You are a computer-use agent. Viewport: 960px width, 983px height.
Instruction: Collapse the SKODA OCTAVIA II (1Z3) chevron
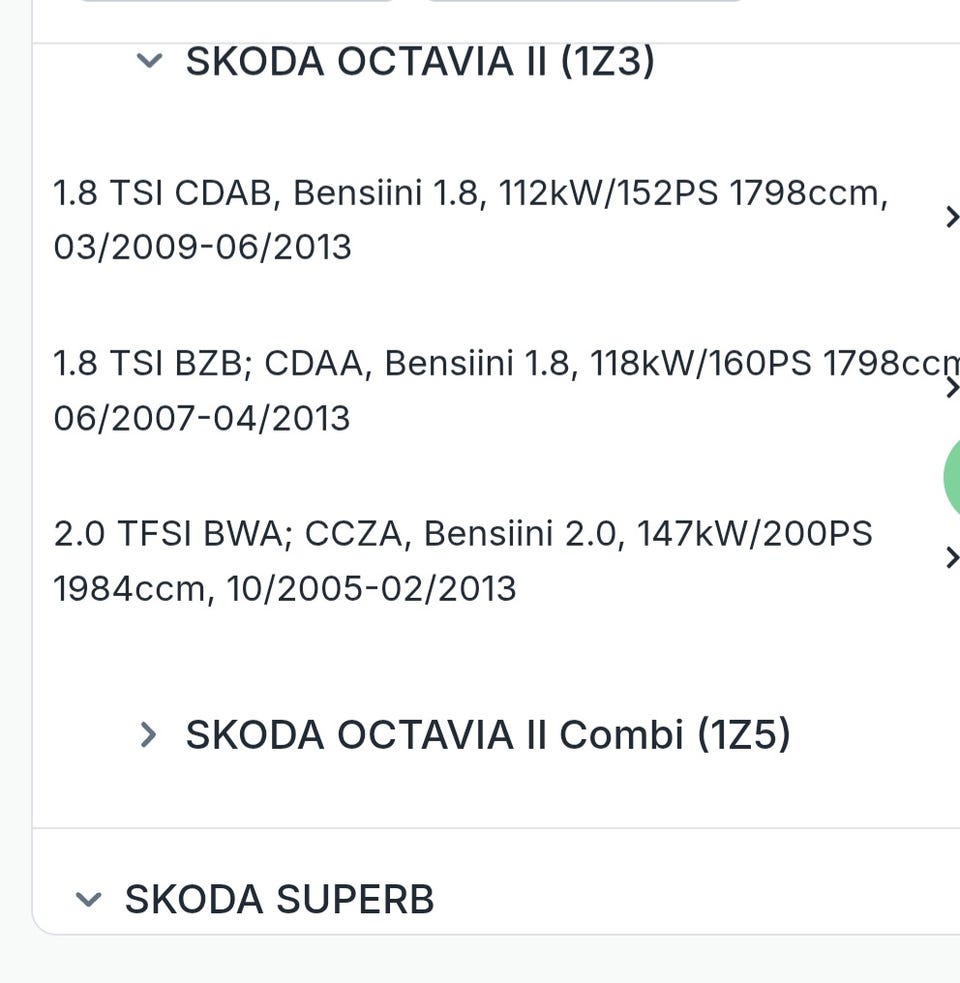click(x=149, y=62)
